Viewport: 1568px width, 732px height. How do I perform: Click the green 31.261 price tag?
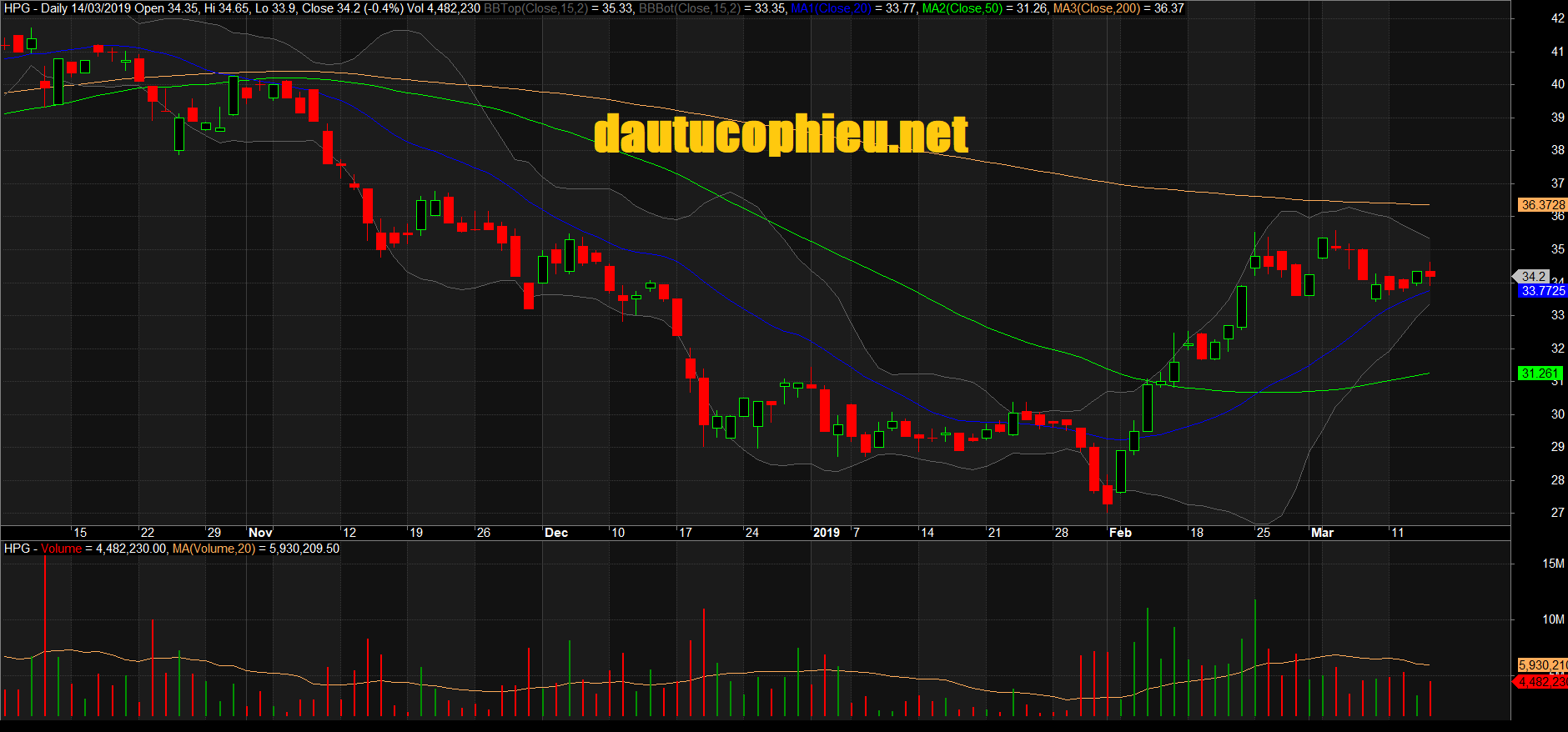tap(1539, 374)
